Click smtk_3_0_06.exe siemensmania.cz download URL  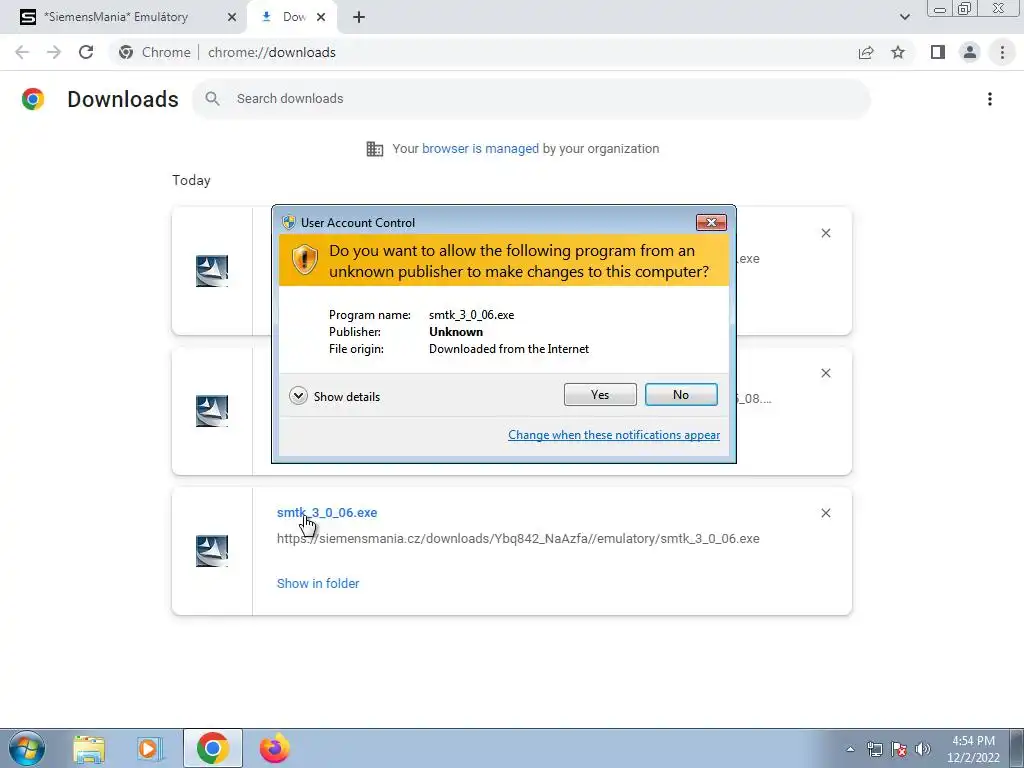pos(518,539)
